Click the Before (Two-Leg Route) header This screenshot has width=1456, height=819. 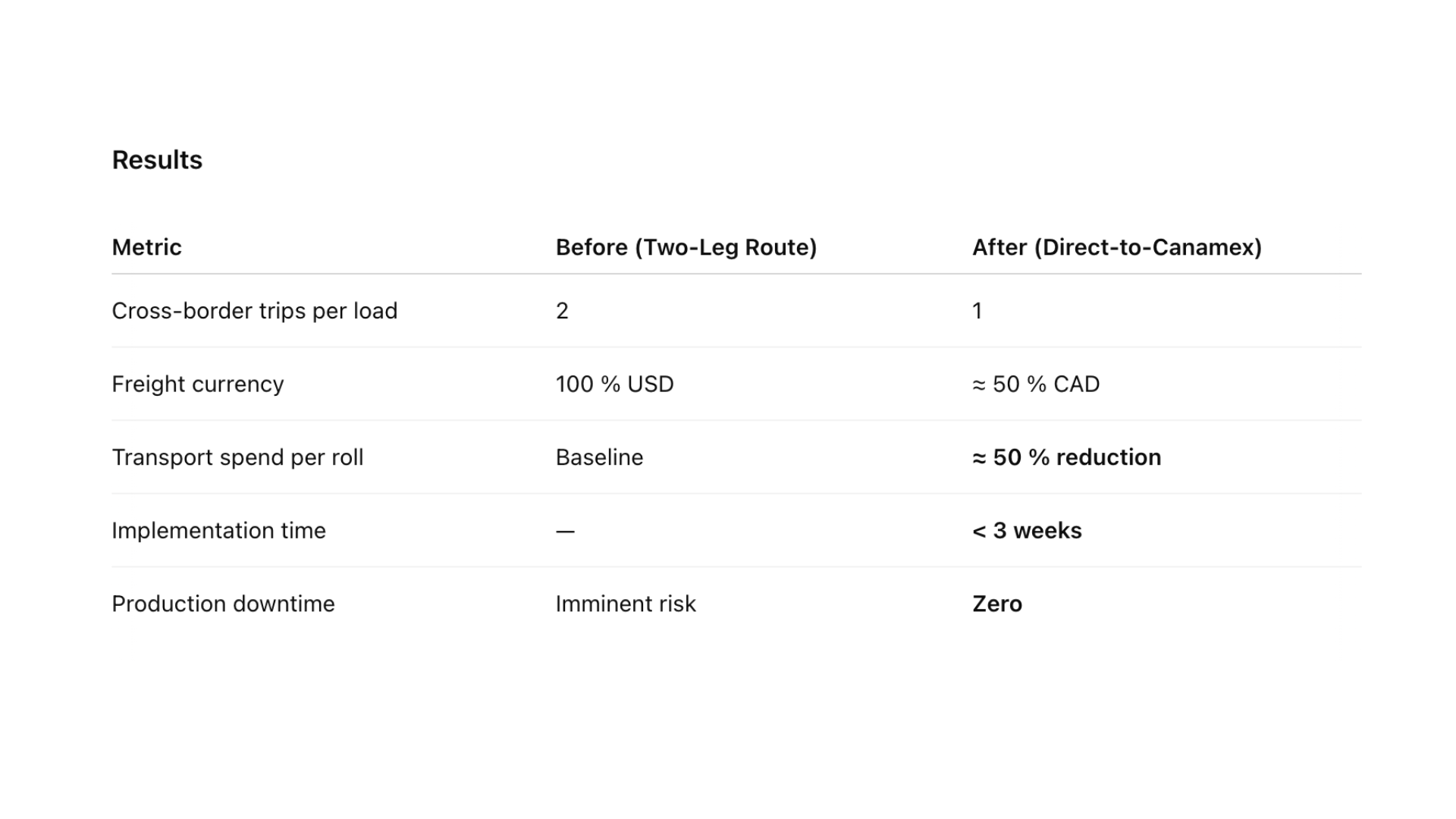(686, 247)
